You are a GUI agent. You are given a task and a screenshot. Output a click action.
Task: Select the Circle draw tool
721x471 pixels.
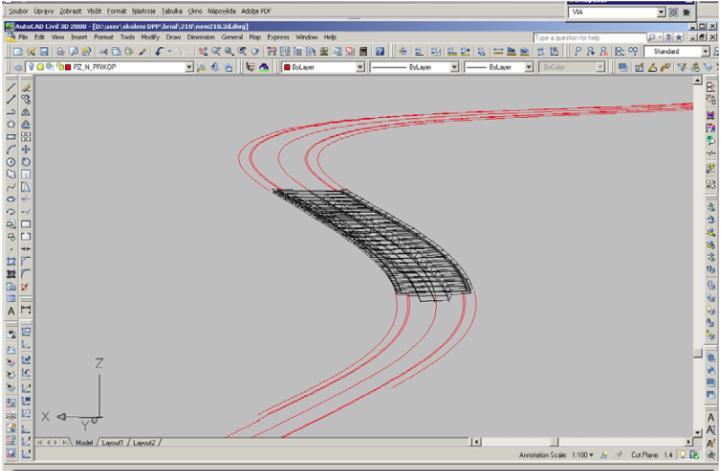11,162
